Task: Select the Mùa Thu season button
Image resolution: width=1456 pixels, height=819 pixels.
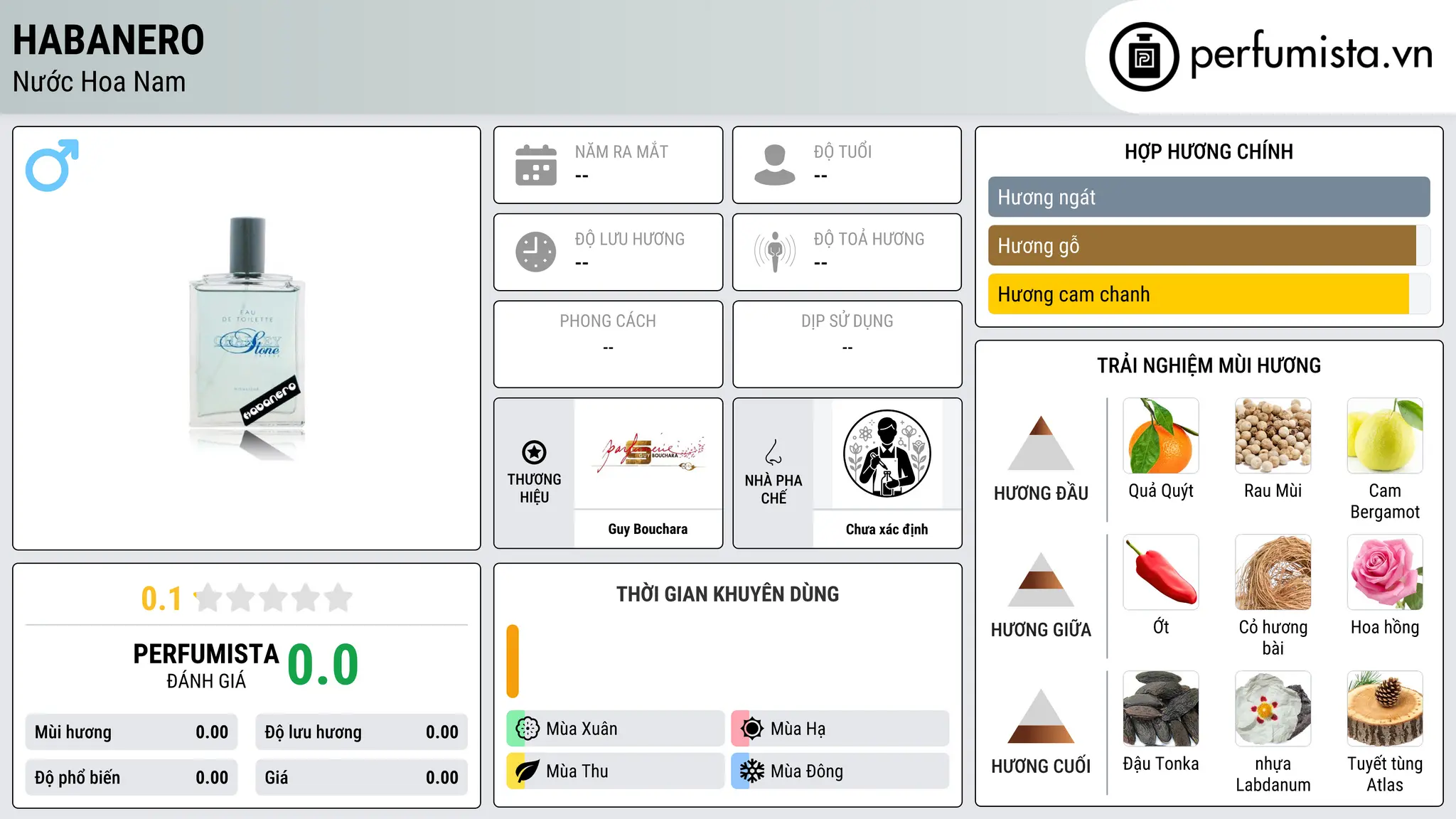Action: tap(616, 771)
